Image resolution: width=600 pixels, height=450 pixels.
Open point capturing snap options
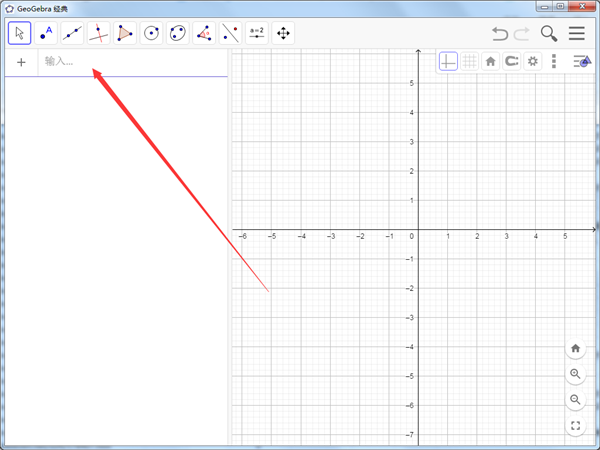pyautogui.click(x=512, y=61)
